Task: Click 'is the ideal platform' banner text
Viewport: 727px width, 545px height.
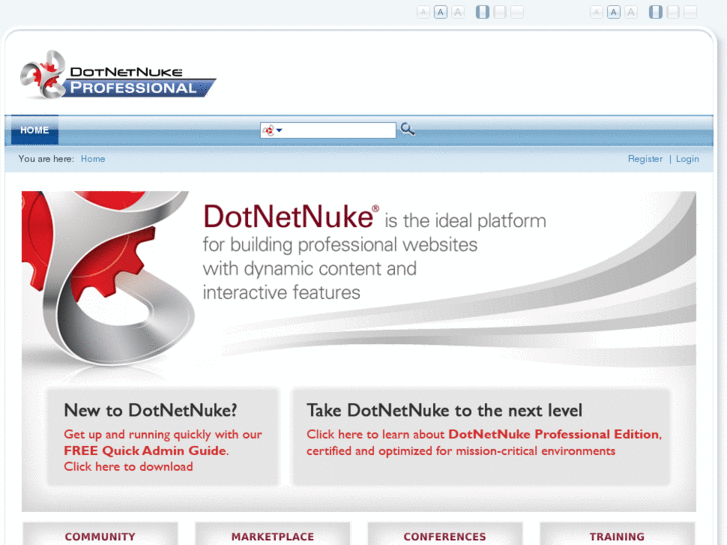Action: pos(466,221)
